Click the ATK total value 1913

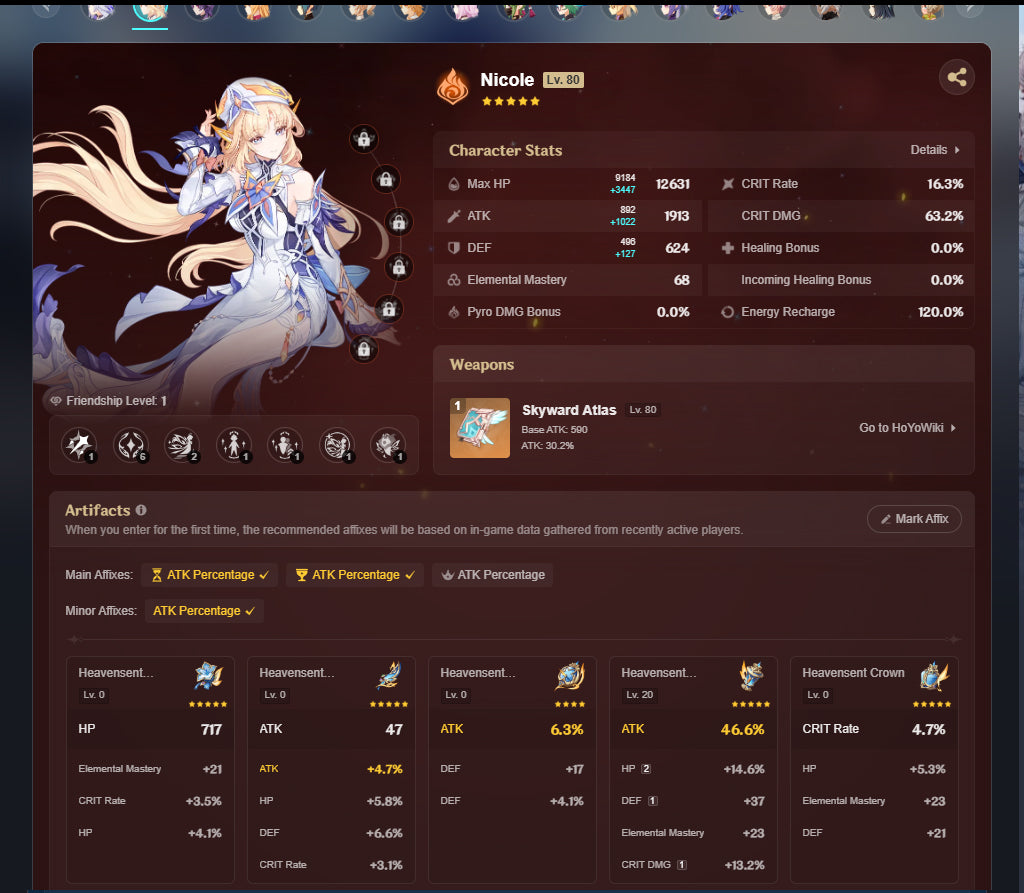pyautogui.click(x=677, y=216)
